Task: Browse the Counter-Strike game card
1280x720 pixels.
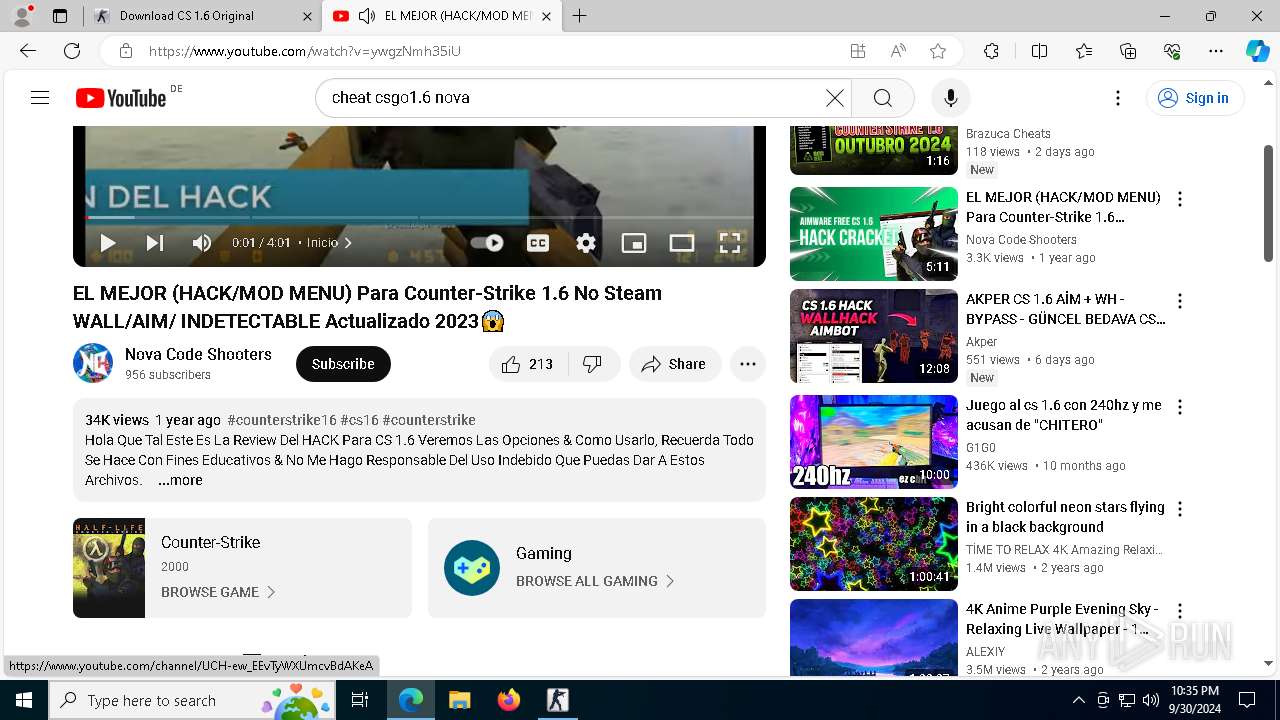Action: pos(242,568)
